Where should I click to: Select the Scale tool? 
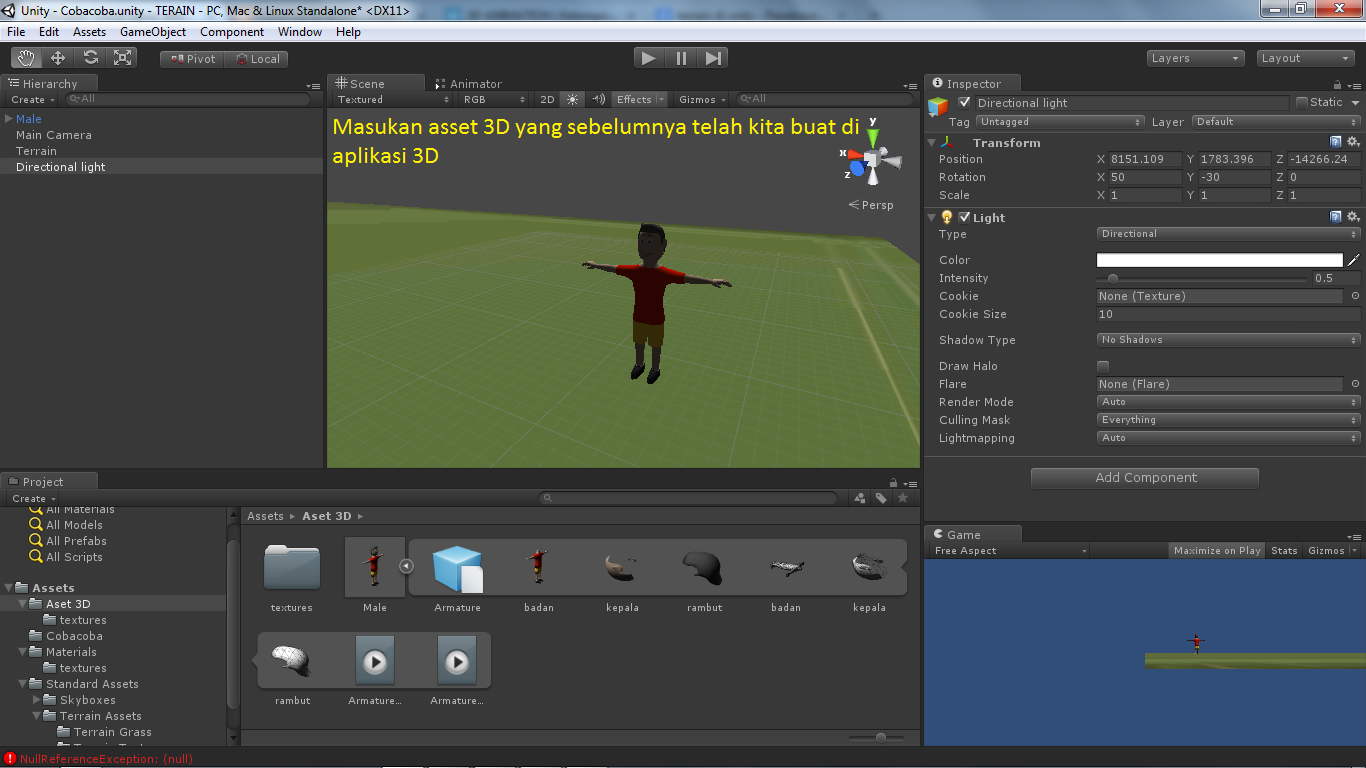[x=122, y=57]
